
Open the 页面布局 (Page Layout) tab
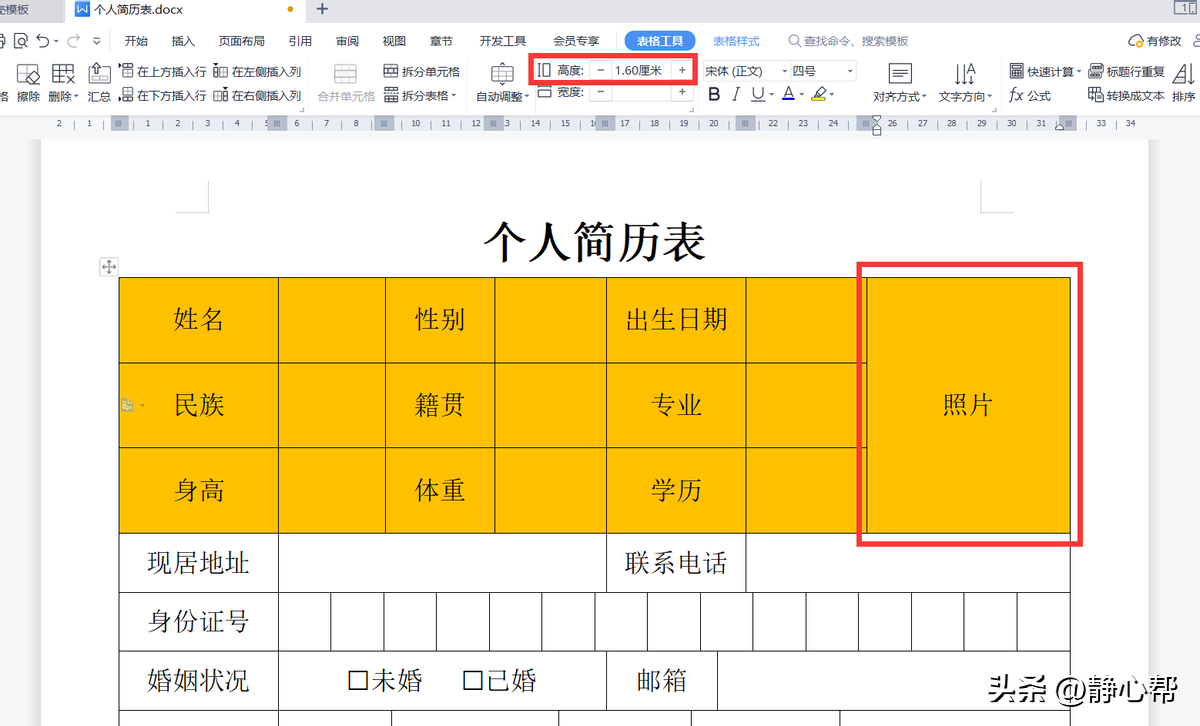[242, 41]
